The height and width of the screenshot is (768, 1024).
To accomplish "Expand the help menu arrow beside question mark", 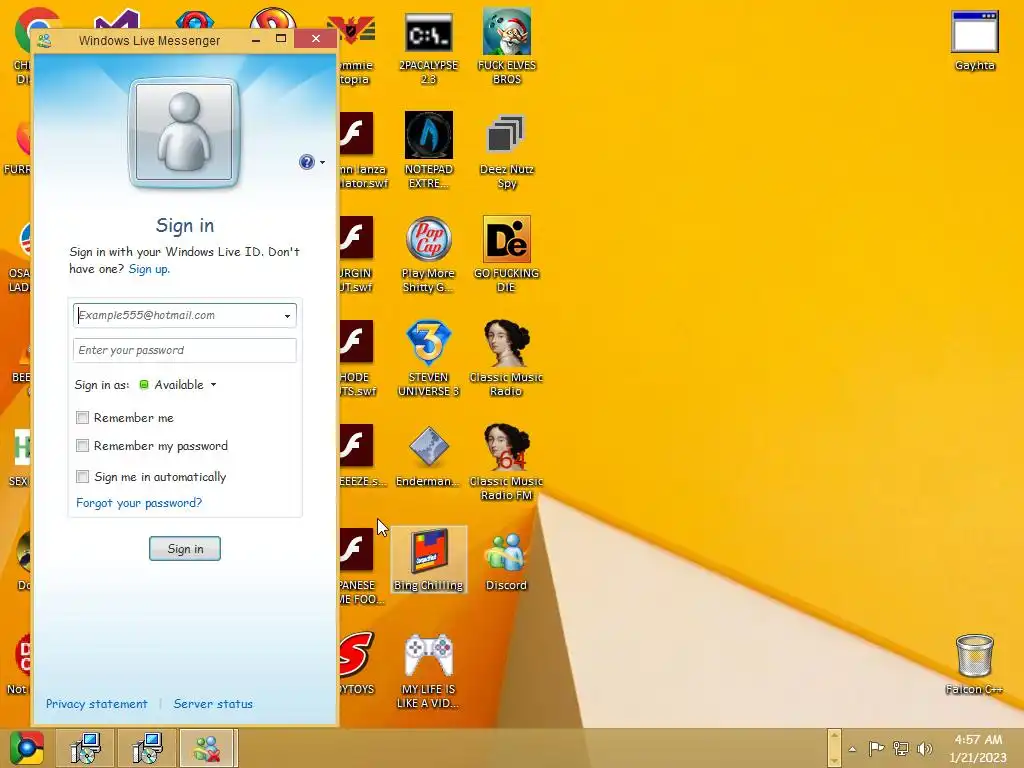I will point(322,163).
